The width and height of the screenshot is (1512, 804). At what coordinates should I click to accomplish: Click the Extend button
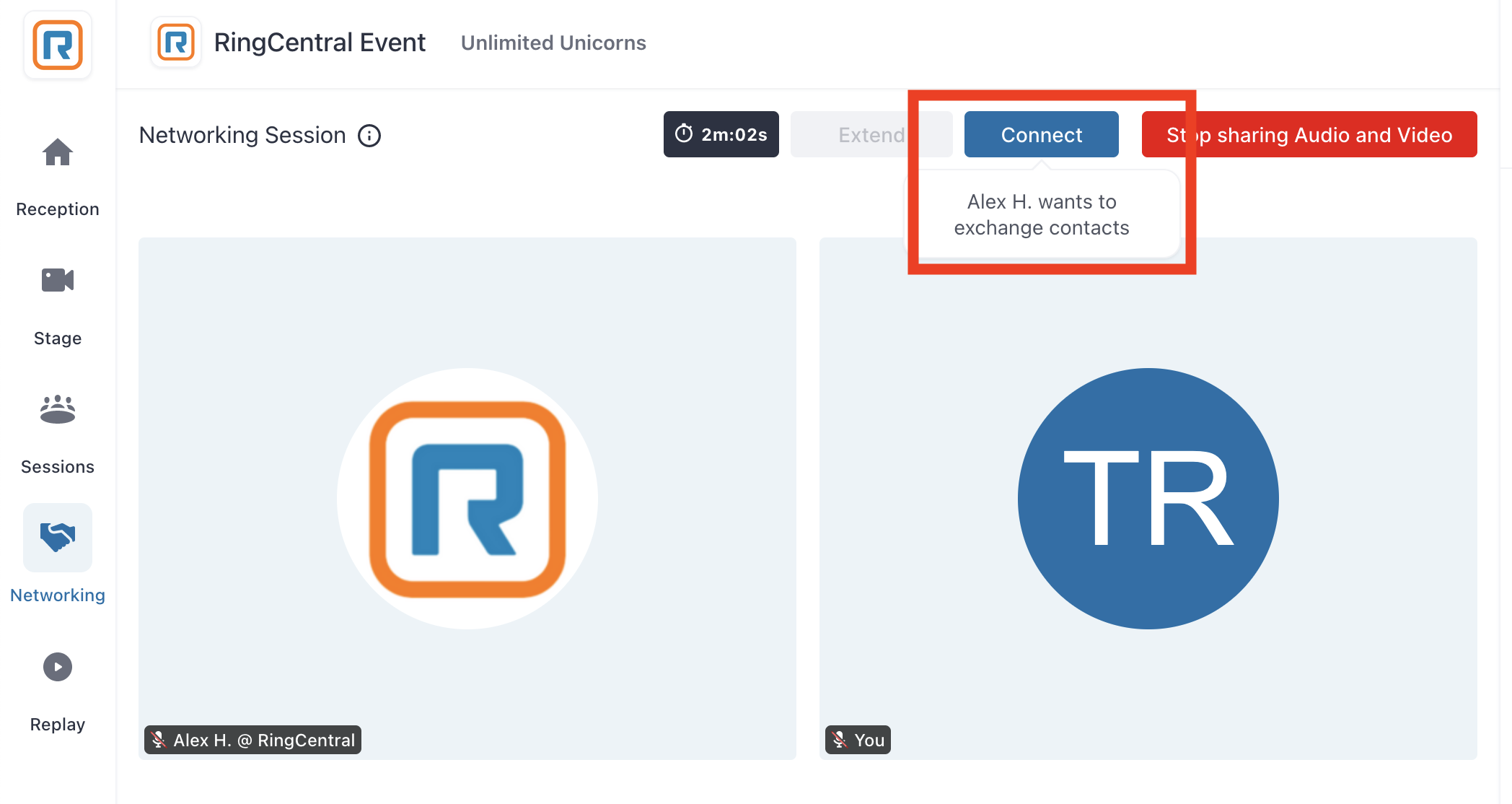871,135
